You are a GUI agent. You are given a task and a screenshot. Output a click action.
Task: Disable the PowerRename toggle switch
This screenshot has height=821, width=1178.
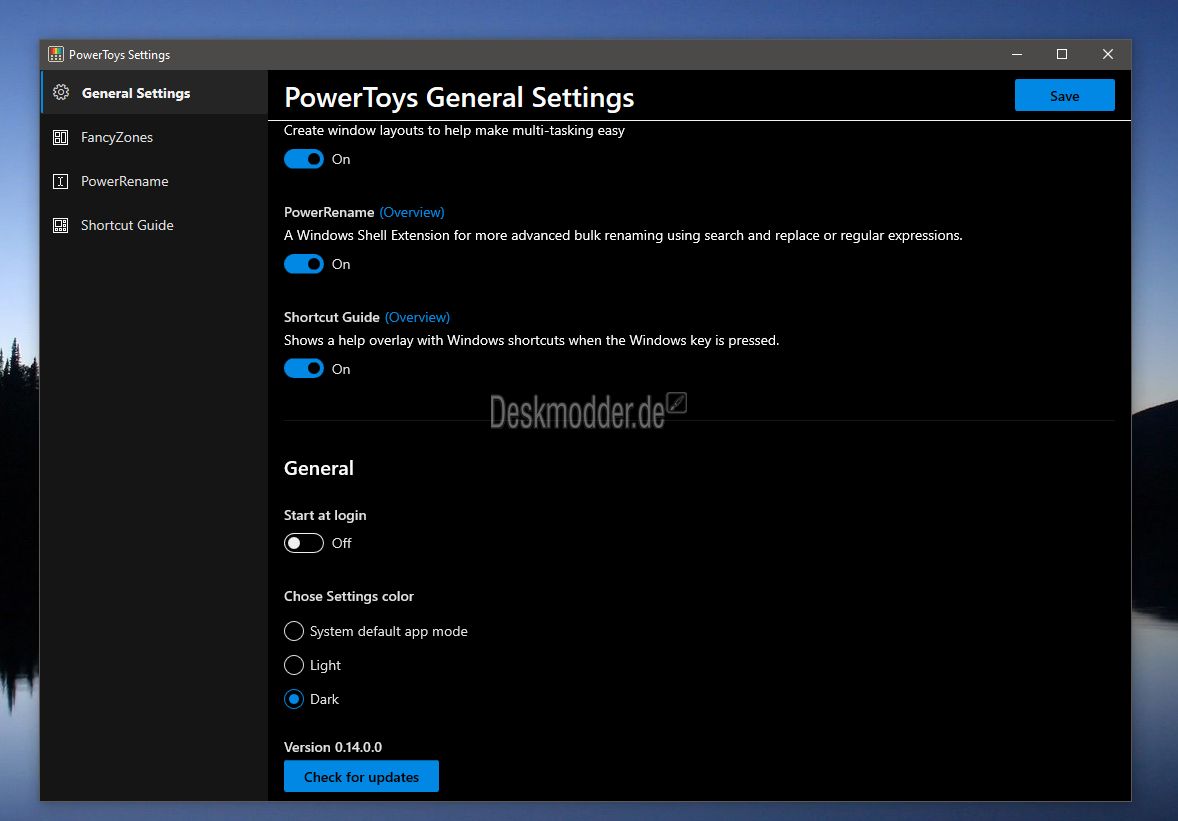(304, 264)
